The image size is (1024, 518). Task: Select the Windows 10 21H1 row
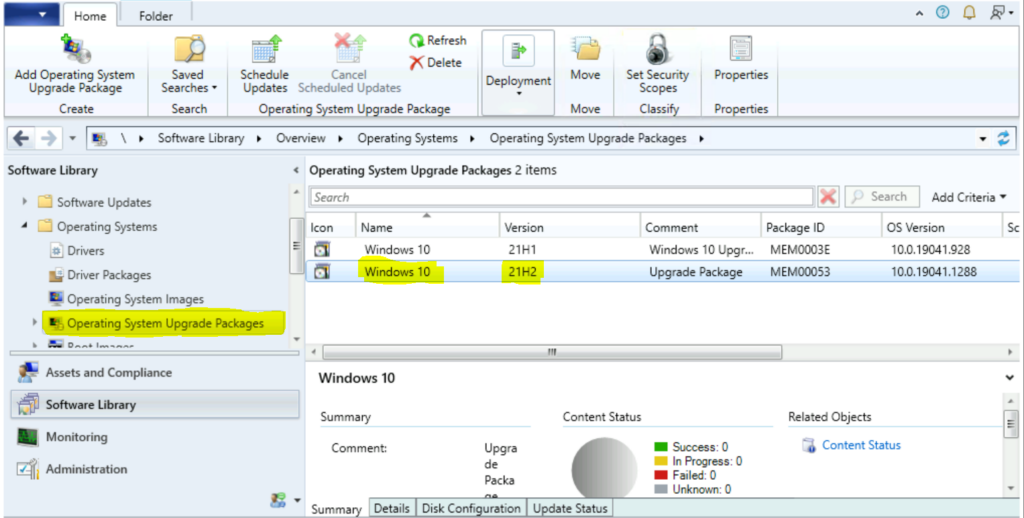(662, 250)
